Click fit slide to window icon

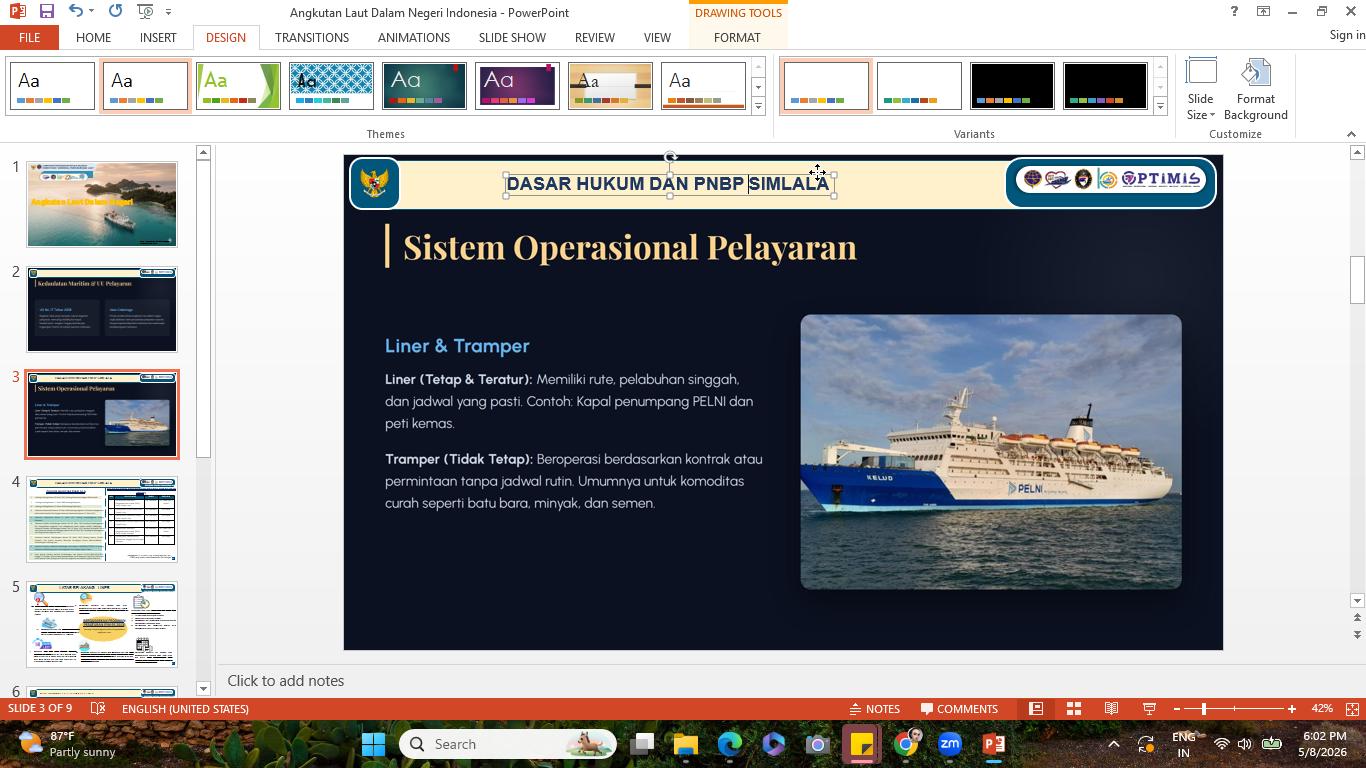pyautogui.click(x=1352, y=709)
